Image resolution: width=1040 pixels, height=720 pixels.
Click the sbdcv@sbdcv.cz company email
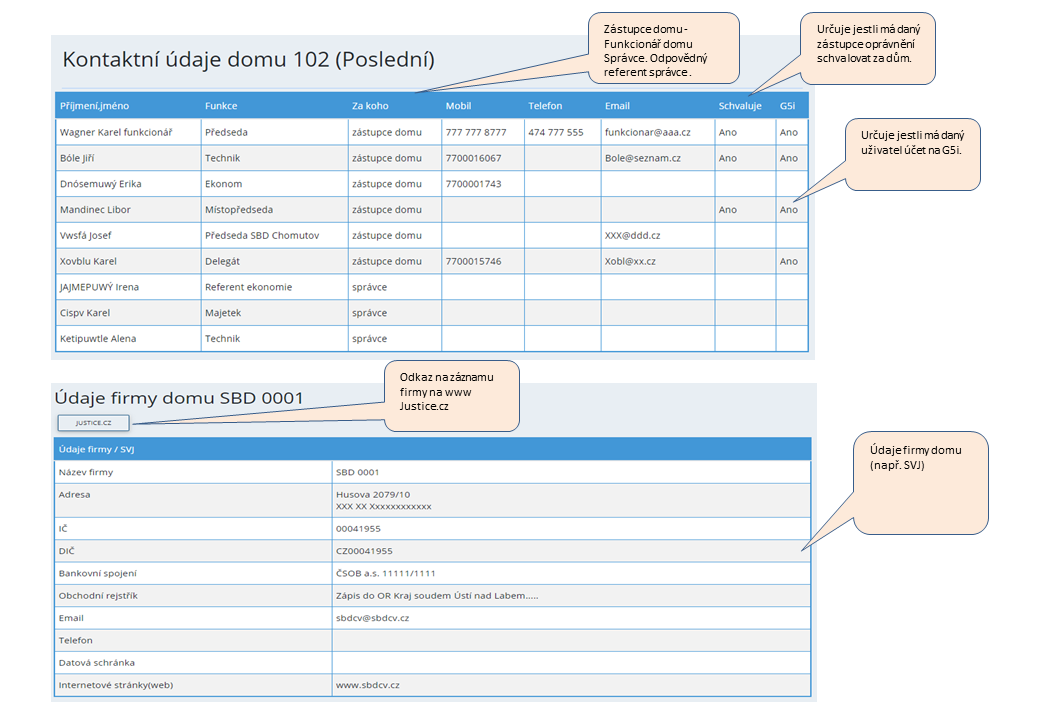[372, 618]
